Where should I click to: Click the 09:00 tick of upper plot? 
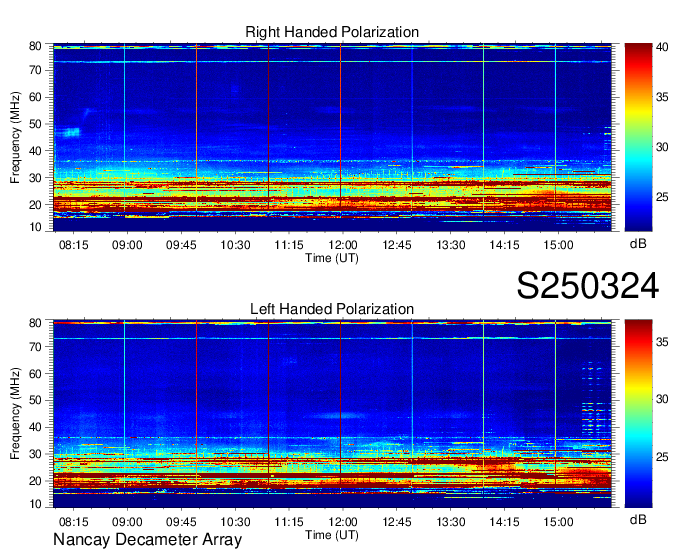pos(127,245)
